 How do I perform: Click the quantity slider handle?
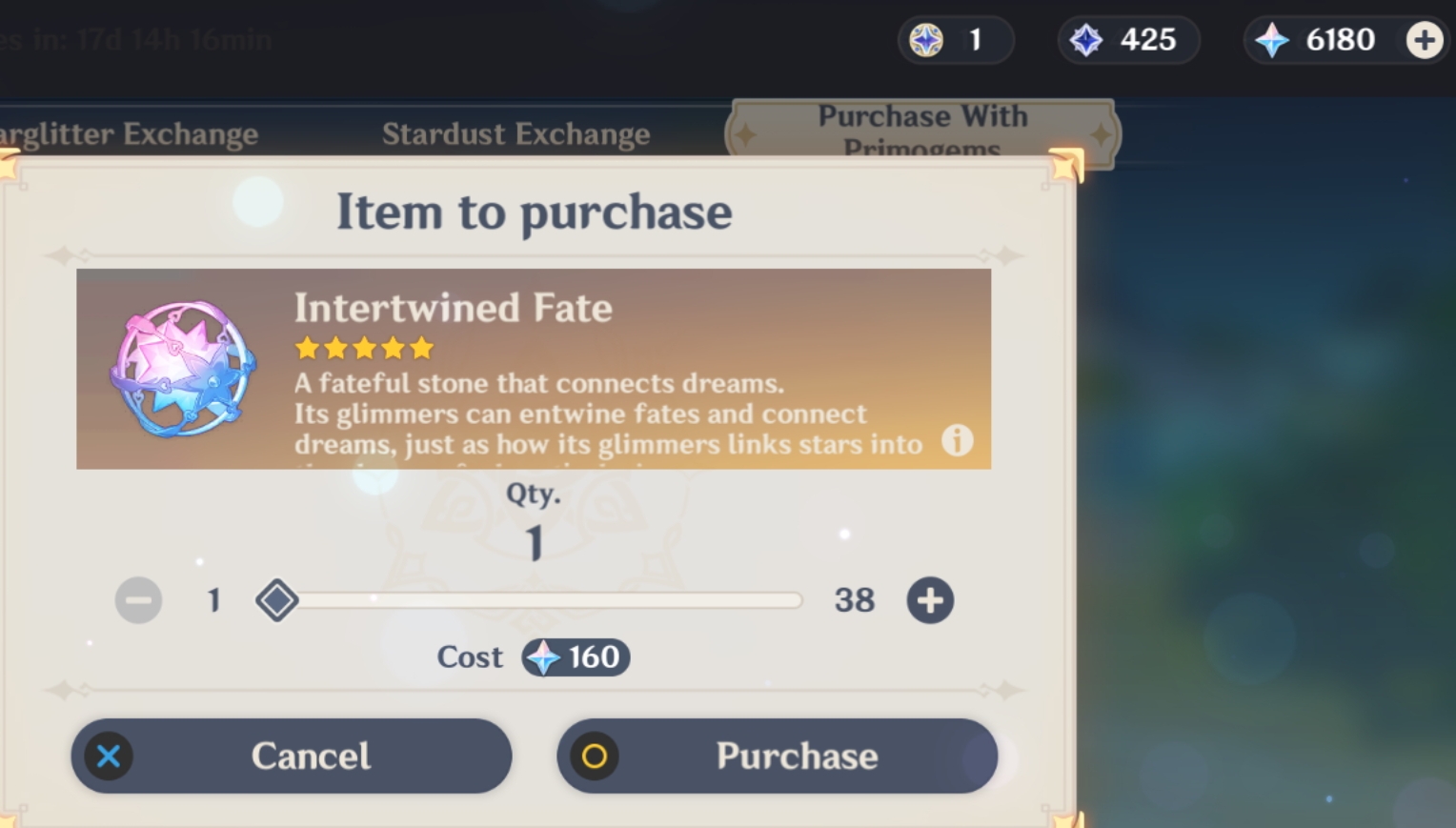pos(276,600)
